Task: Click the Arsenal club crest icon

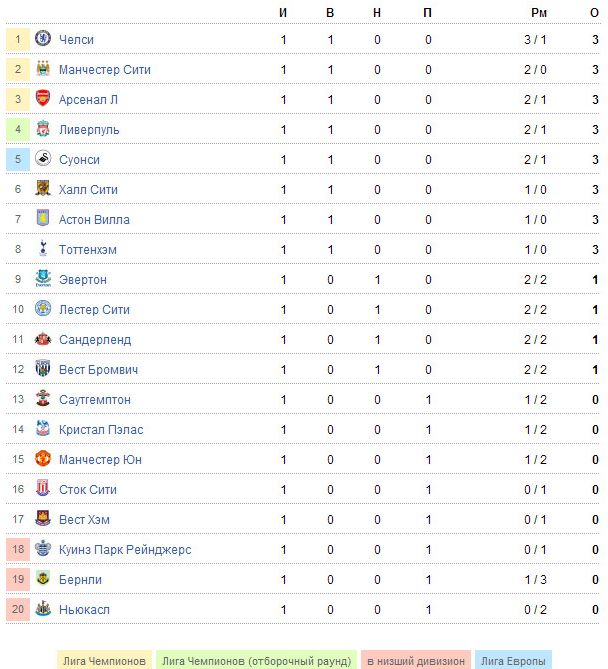Action: (43, 98)
